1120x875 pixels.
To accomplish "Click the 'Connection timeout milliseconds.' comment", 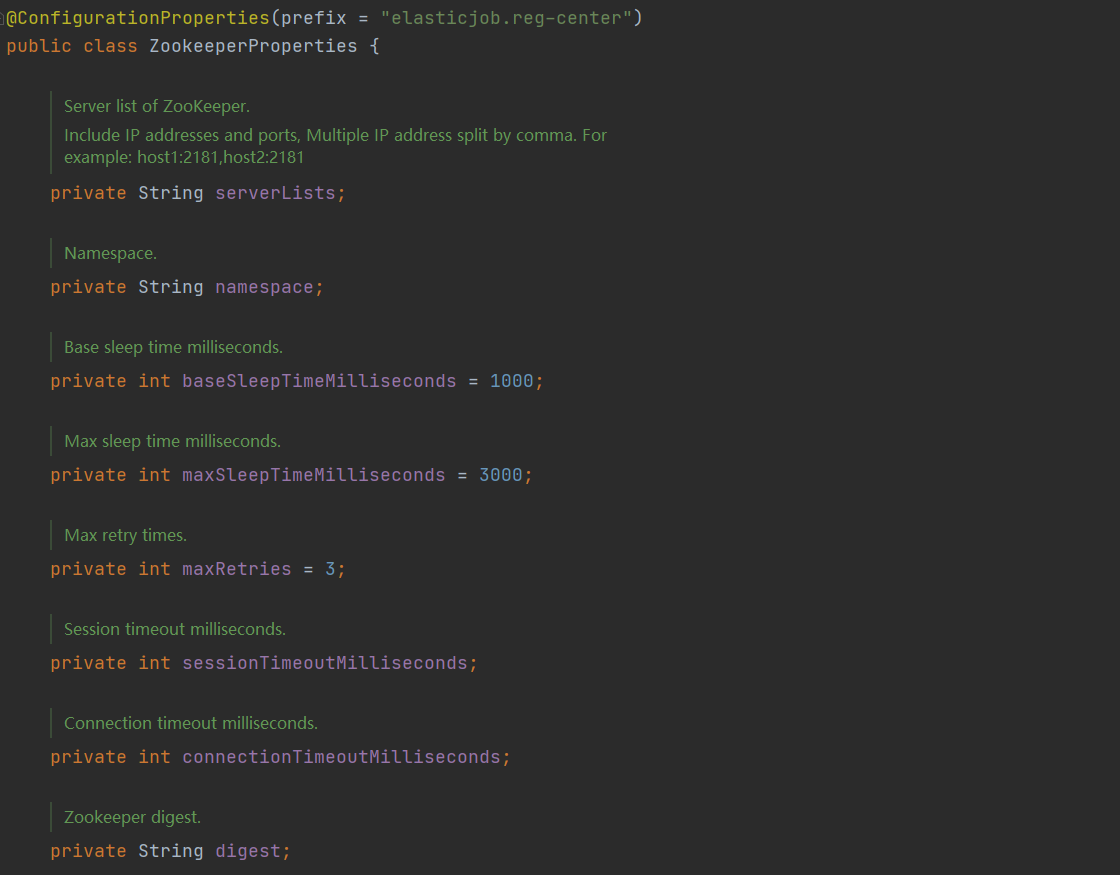I will point(191,724).
